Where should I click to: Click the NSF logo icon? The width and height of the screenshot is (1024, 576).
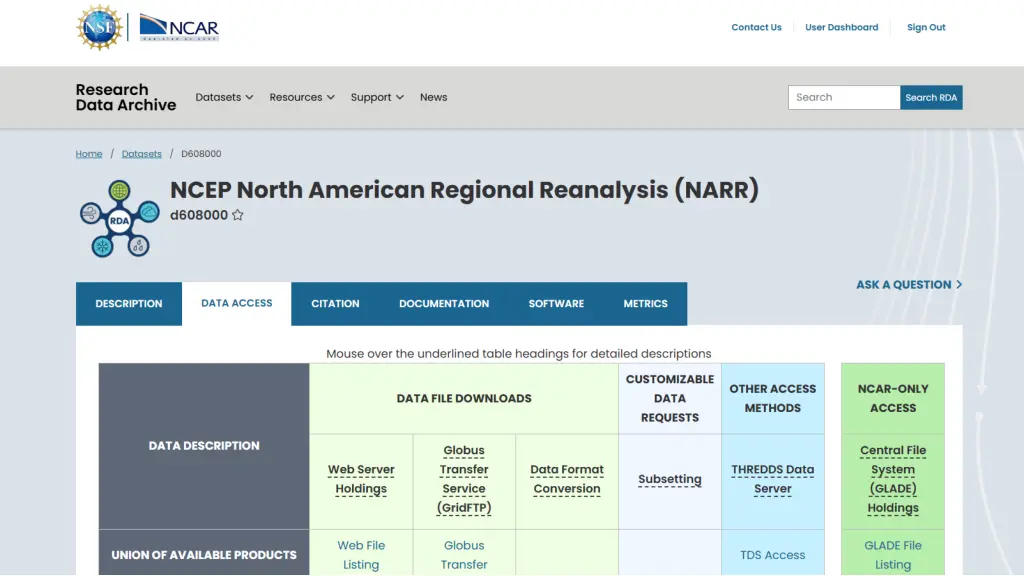pos(99,27)
